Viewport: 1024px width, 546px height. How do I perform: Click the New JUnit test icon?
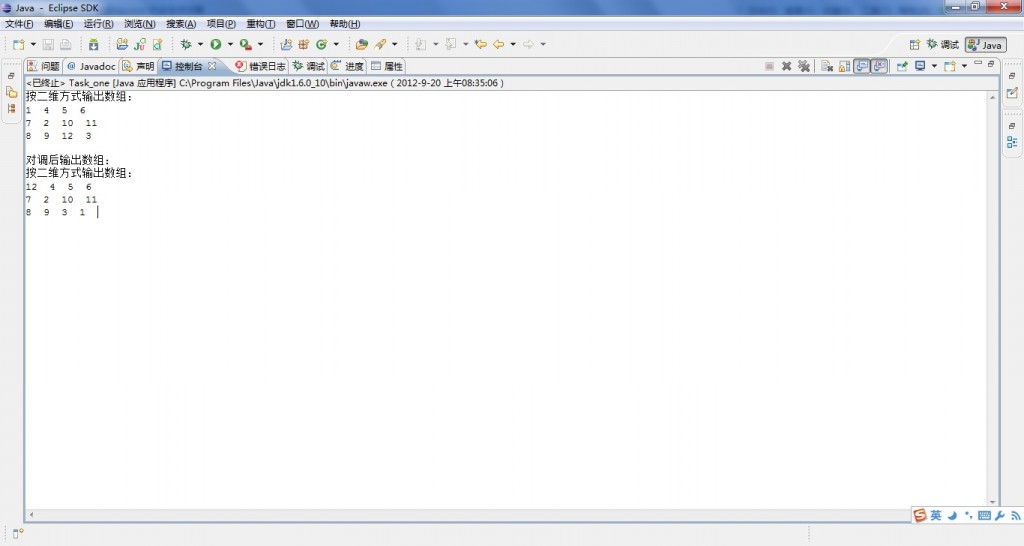(140, 44)
